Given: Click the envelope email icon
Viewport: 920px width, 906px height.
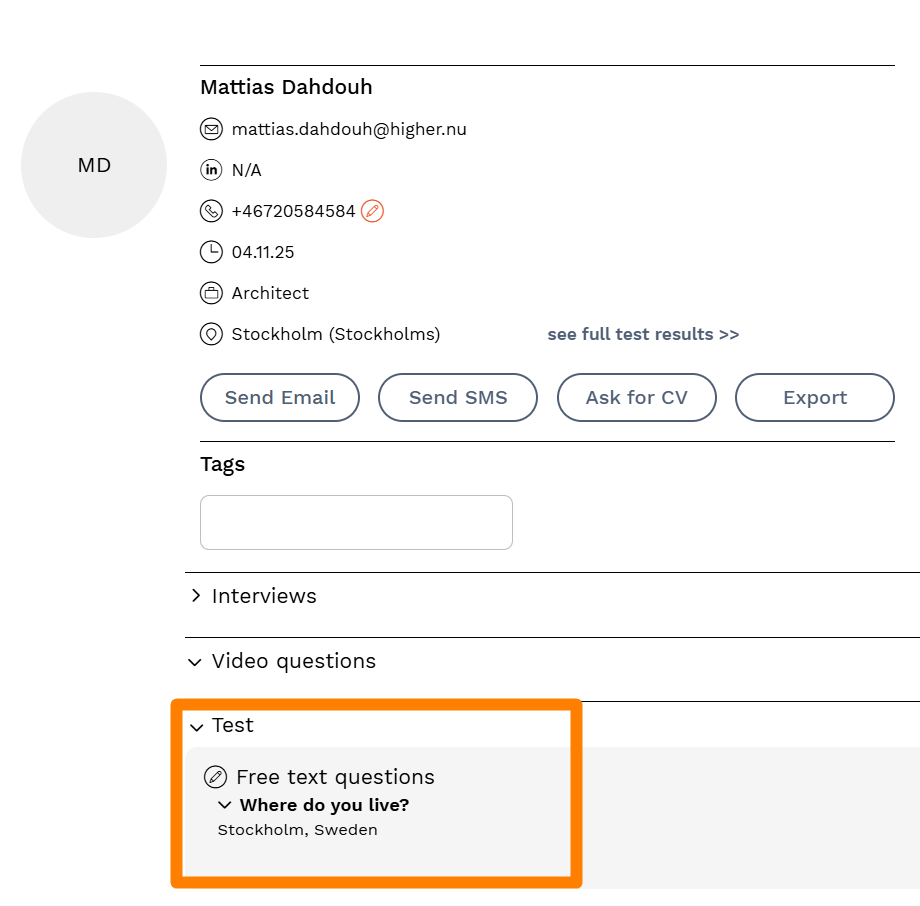Looking at the screenshot, I should point(211,129).
